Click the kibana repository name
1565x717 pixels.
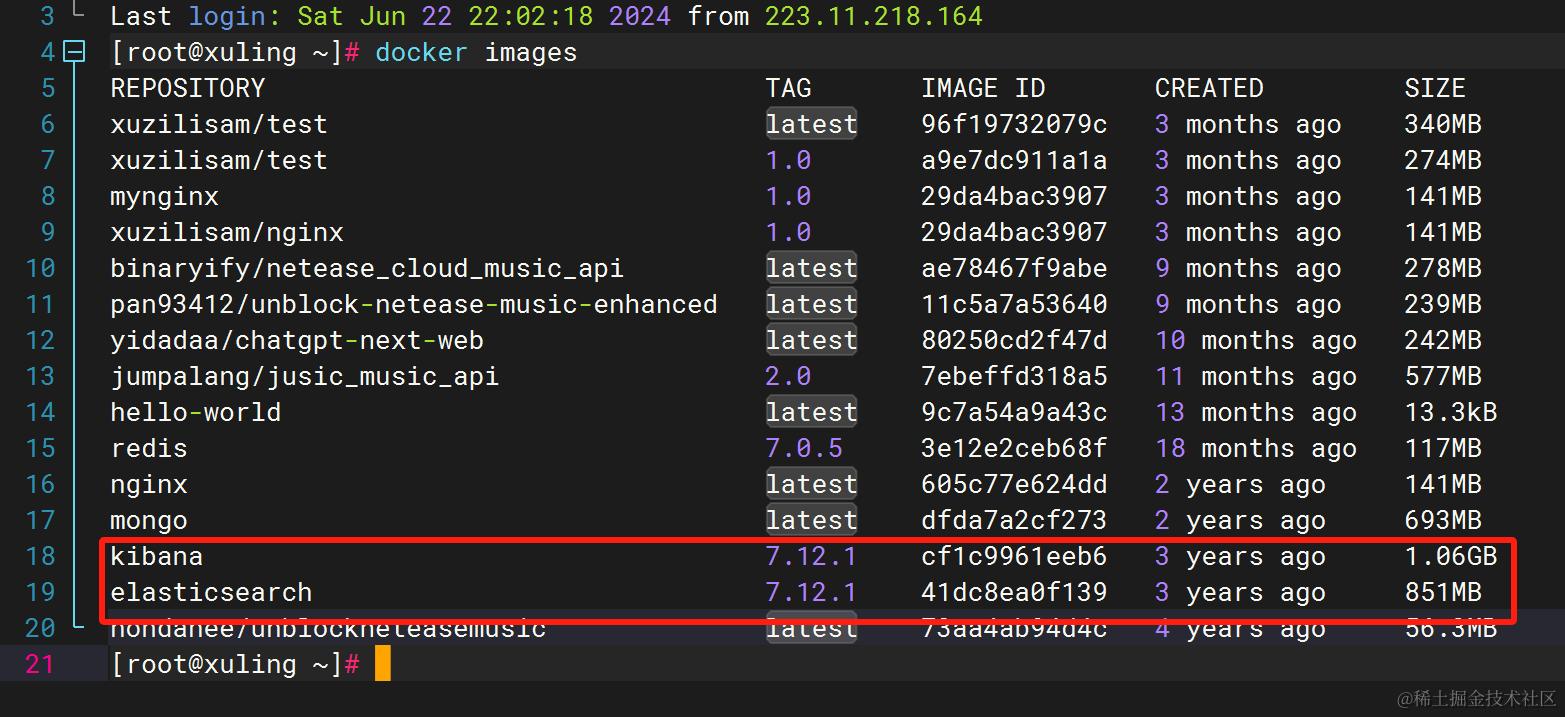[157, 556]
